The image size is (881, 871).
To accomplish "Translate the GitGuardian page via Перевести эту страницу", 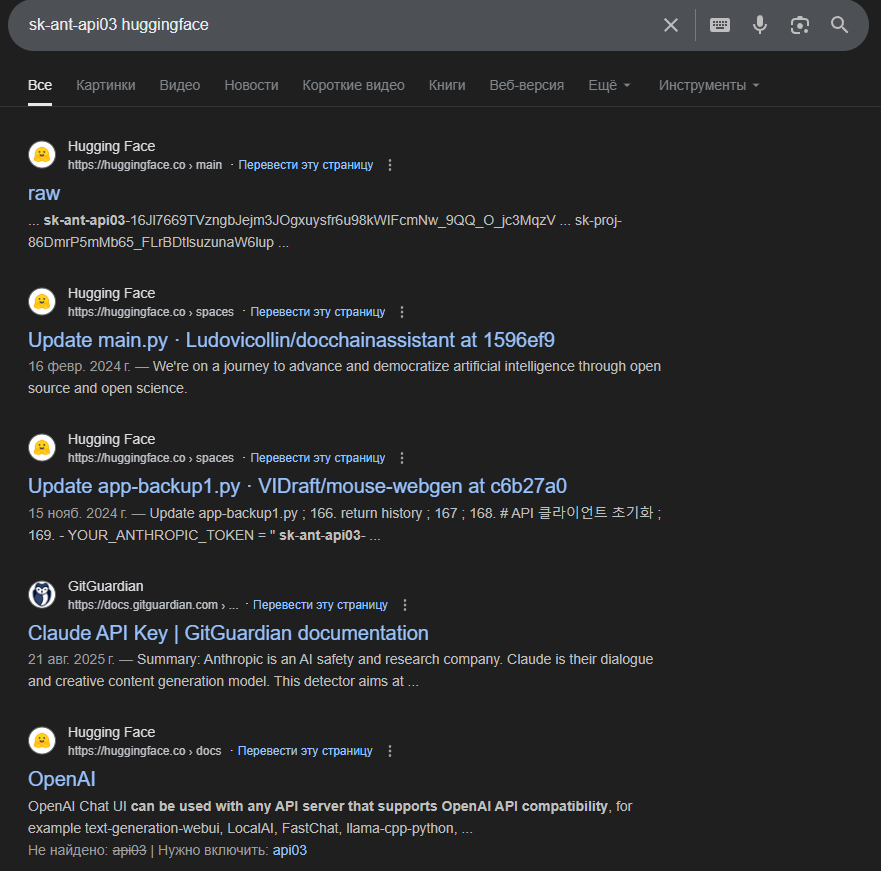I will (x=320, y=605).
